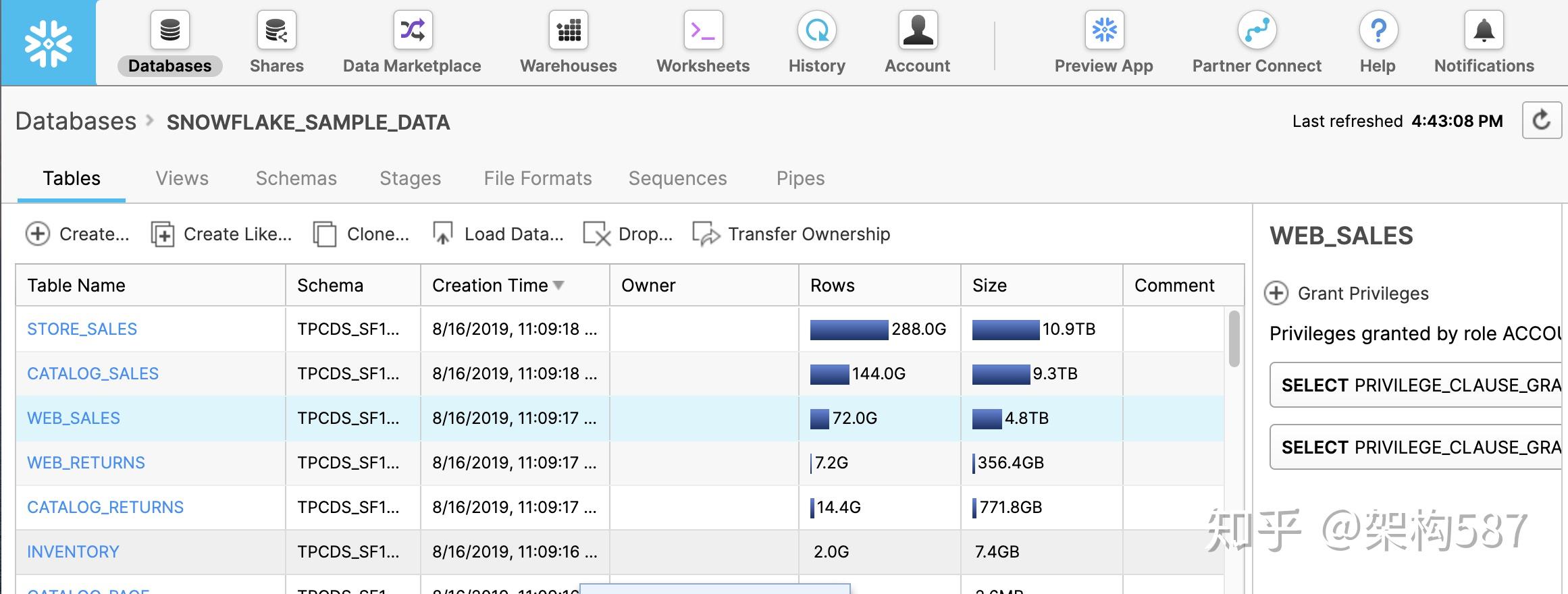Click the Load Data... button
Screen dimensions: 1568x594
pos(498,234)
